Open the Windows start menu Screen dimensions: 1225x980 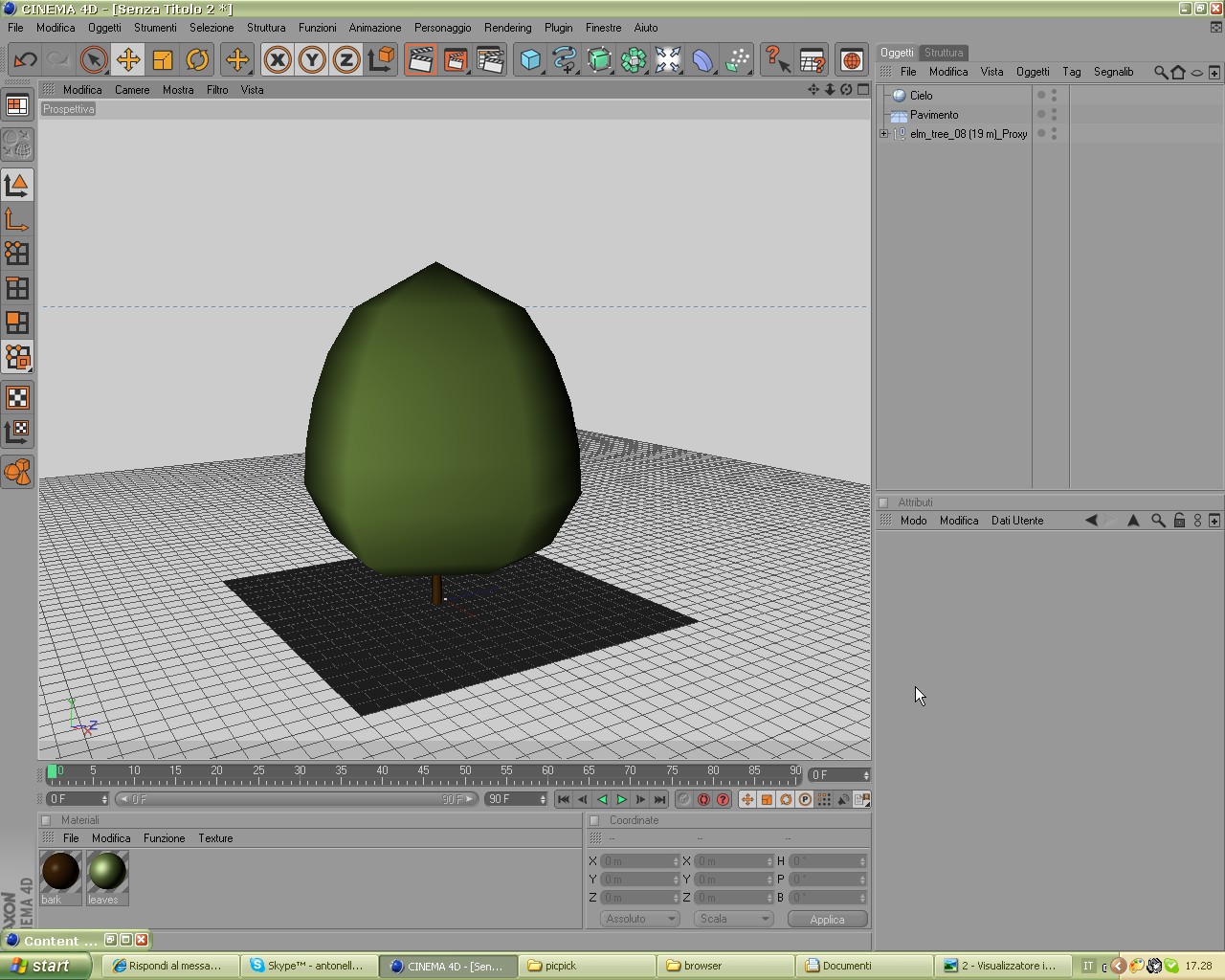click(45, 966)
